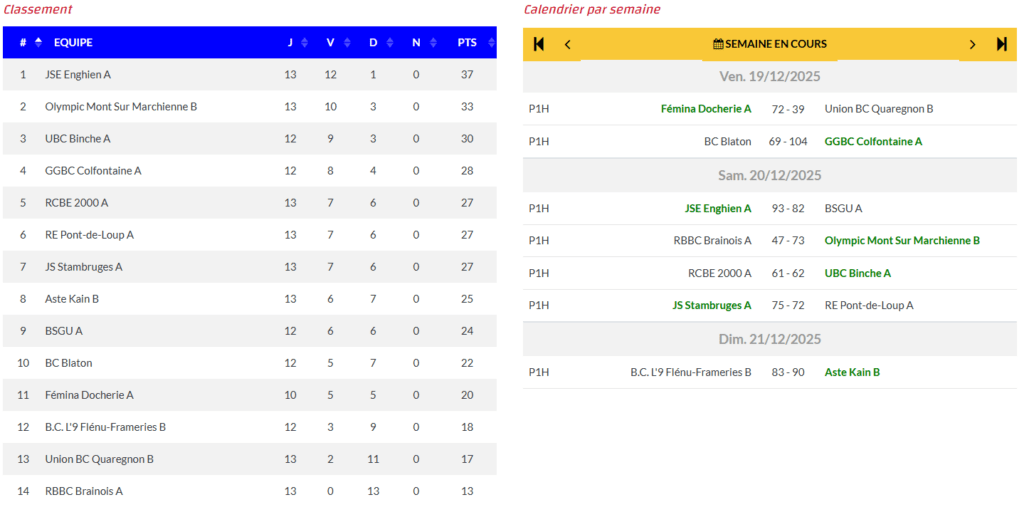The width and height of the screenshot is (1024, 517).
Task: Click GGBC Colfontaine A in calendar
Action: tap(872, 142)
